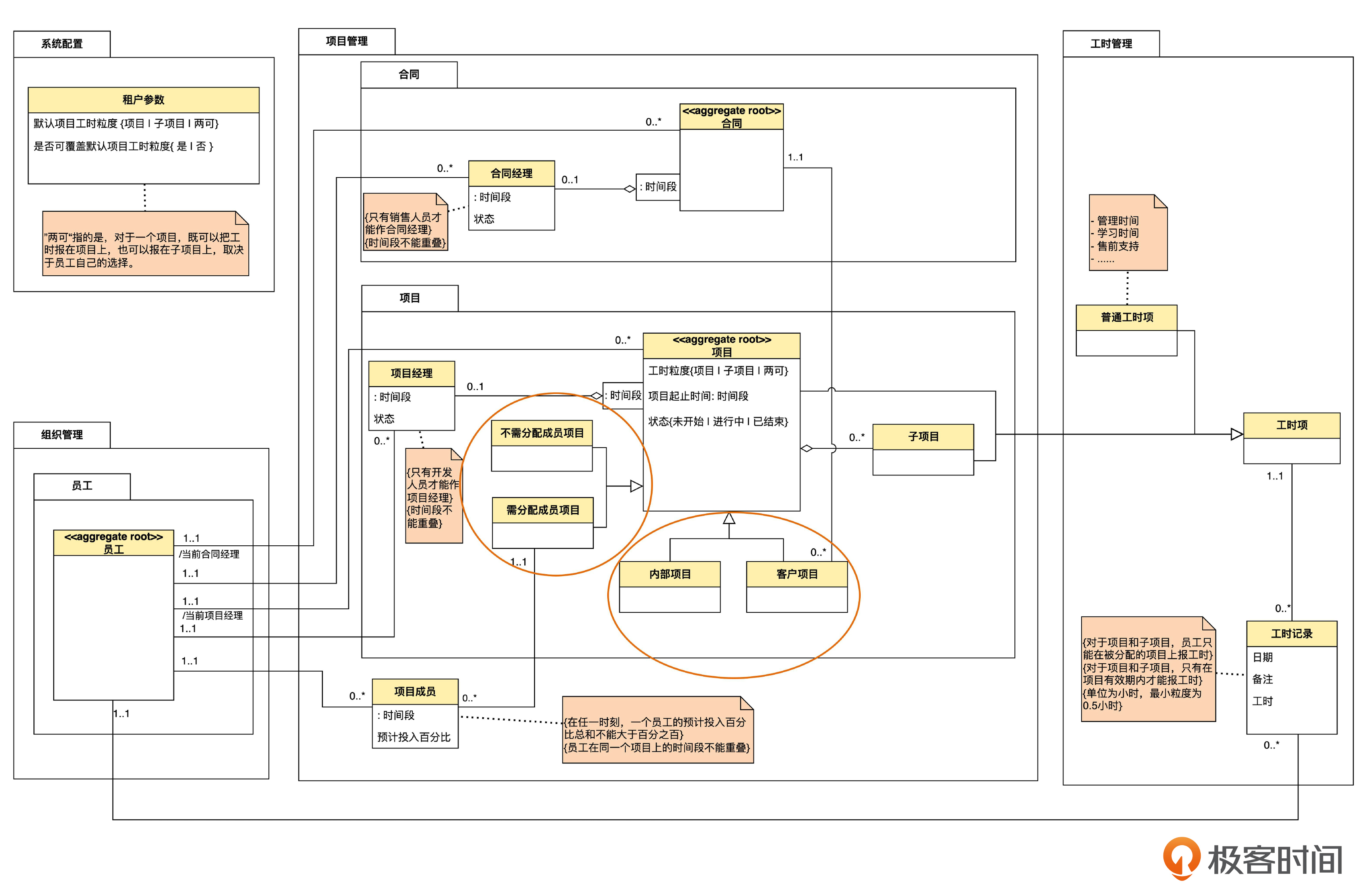Click the 项目经理 class header
Screen dimensions: 1366x896
click(x=412, y=373)
